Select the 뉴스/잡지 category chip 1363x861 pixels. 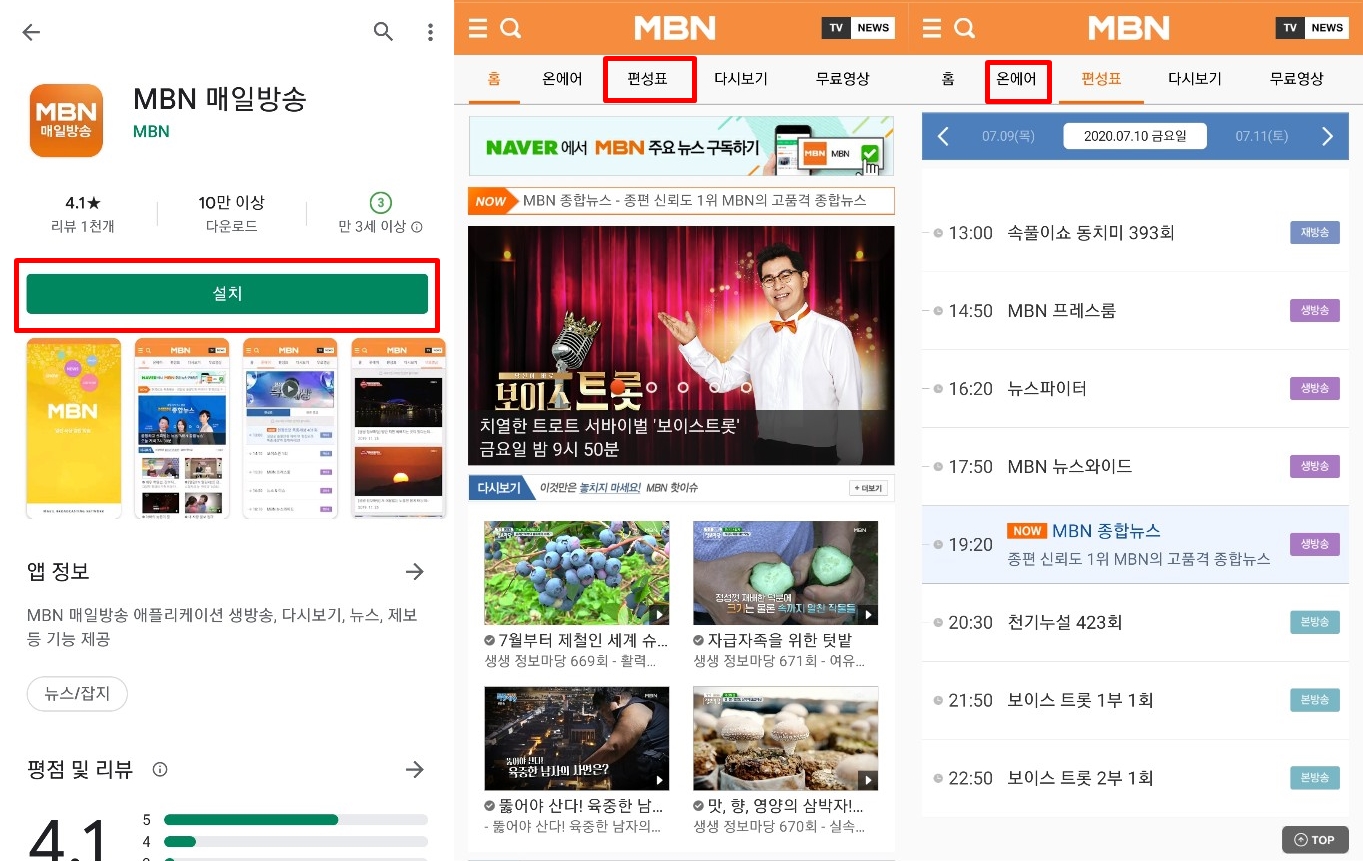tap(77, 693)
